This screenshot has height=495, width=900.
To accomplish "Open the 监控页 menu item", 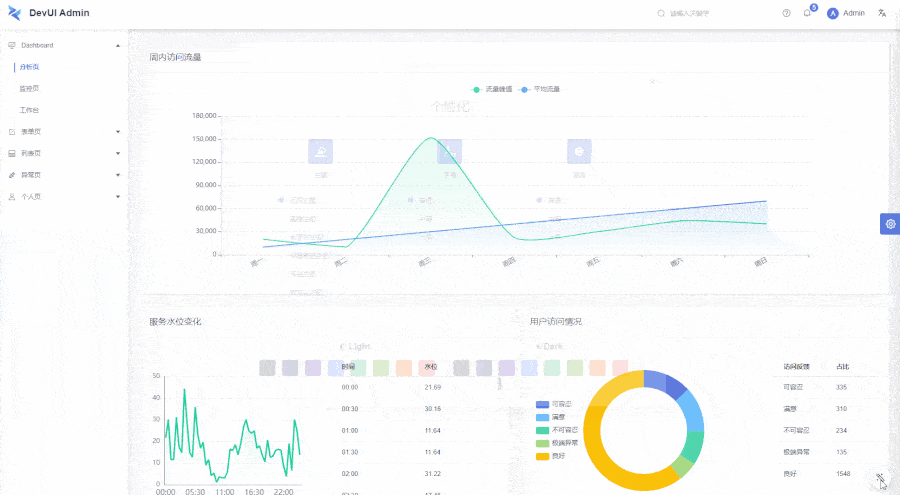I will point(29,88).
